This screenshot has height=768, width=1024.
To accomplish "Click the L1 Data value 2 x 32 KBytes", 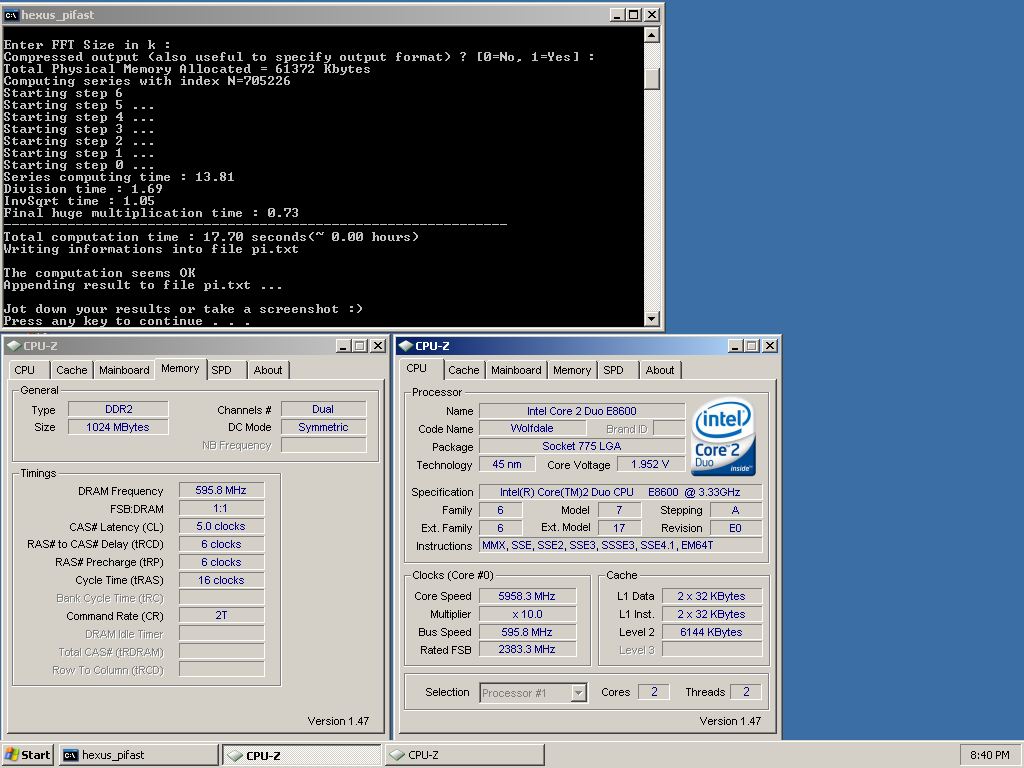I will click(x=712, y=596).
